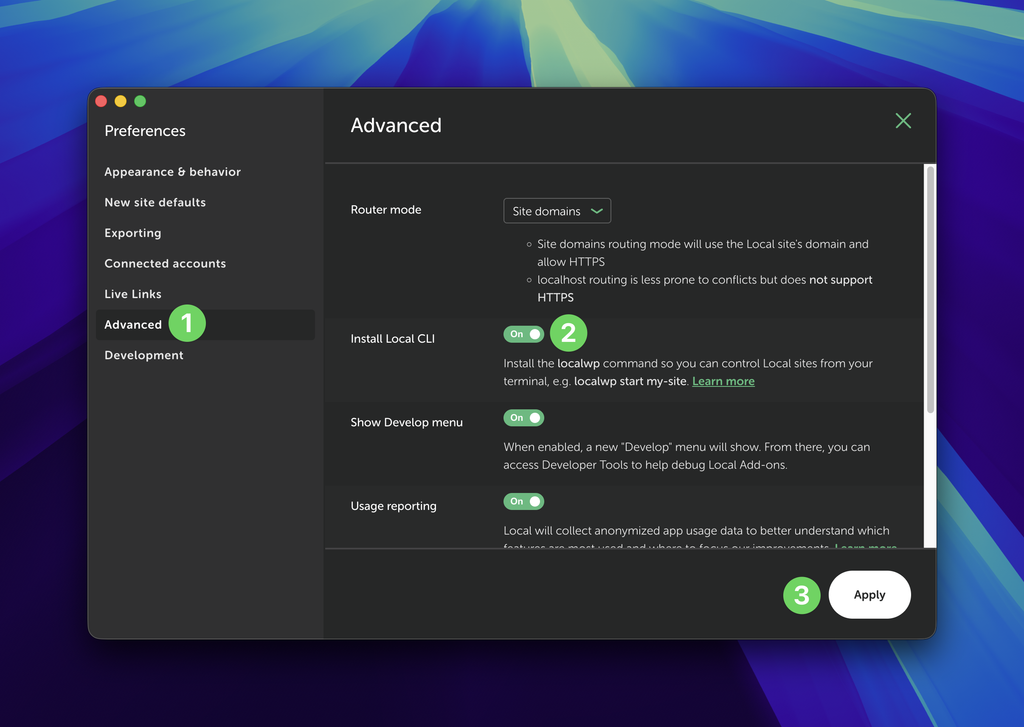Open Learn more link for Local CLI
1024x727 pixels.
[x=723, y=381]
